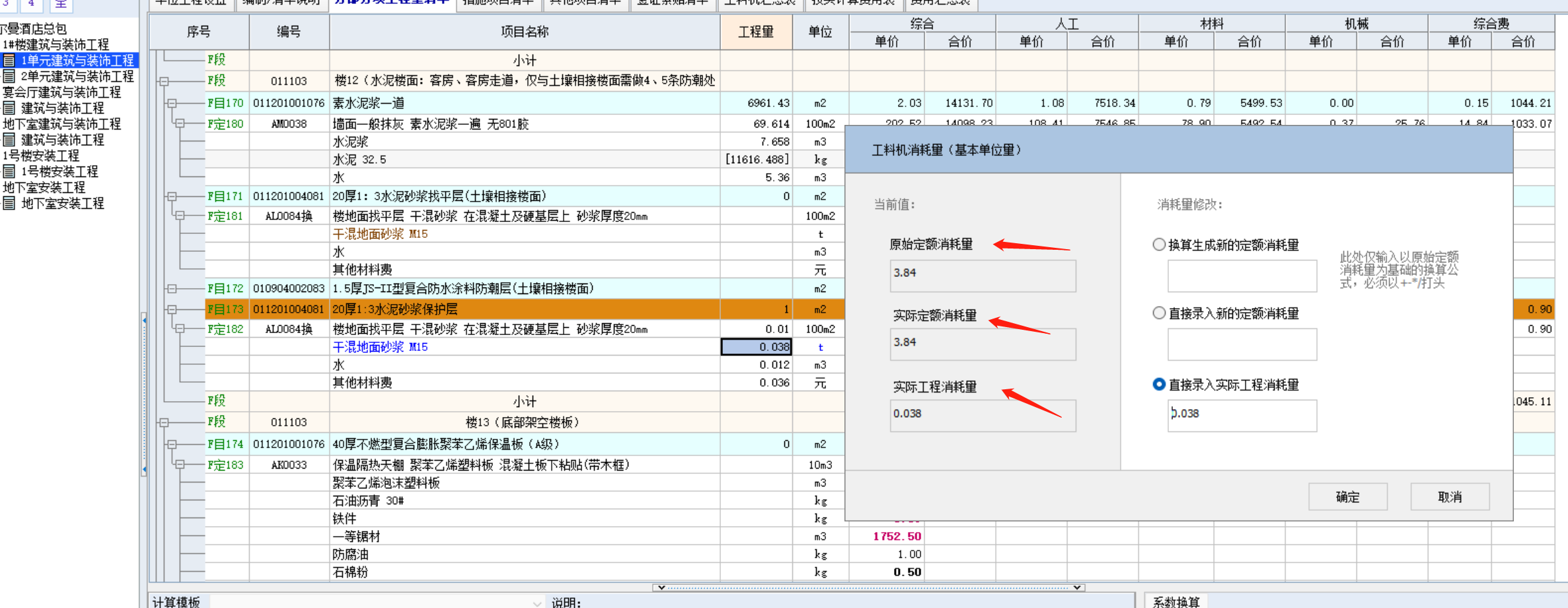This screenshot has width=1568, height=608.
Task: Select 地下室安装工程 leaf with icon
Action: tap(63, 204)
